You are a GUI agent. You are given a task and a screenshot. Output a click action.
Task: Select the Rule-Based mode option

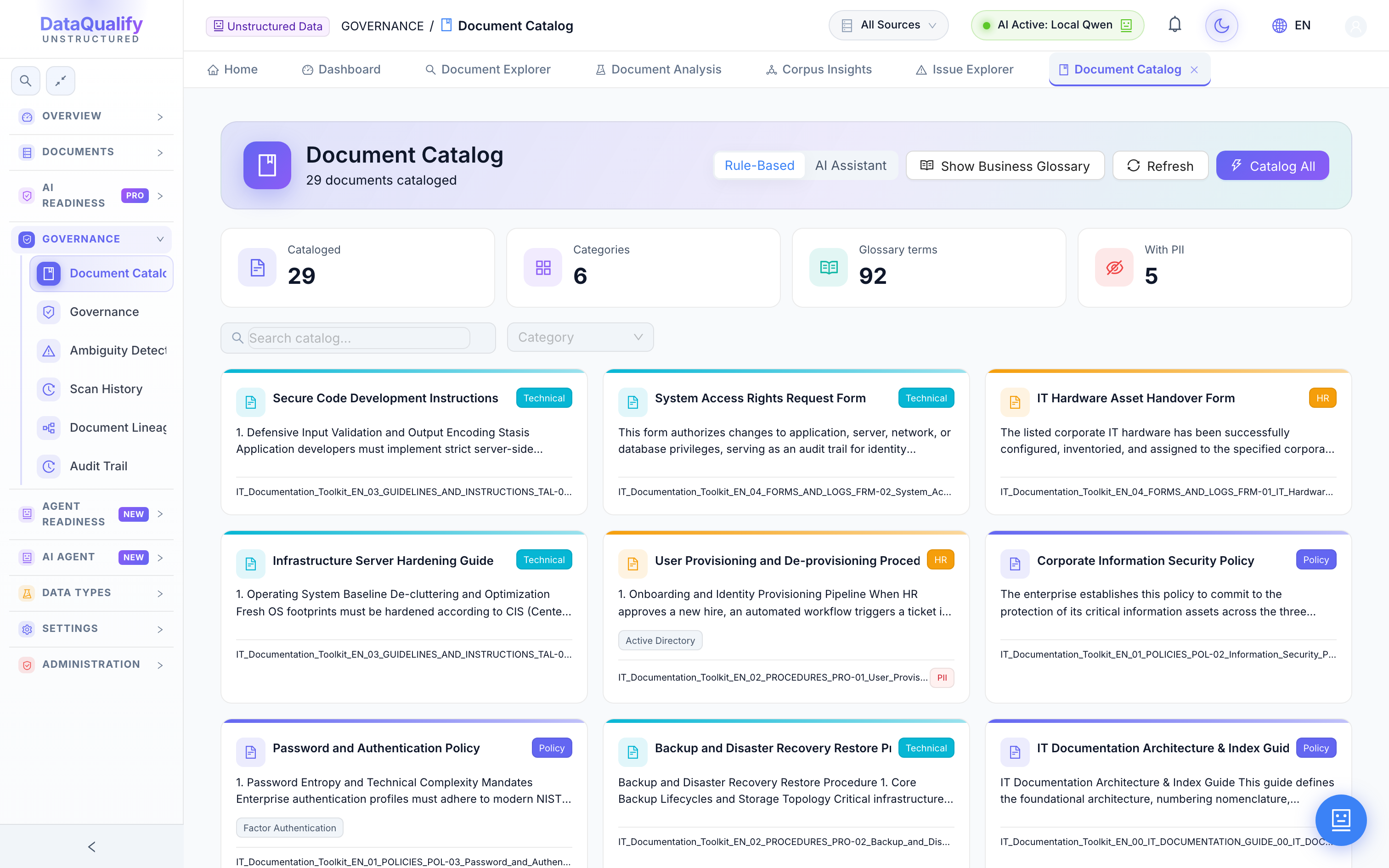click(759, 166)
